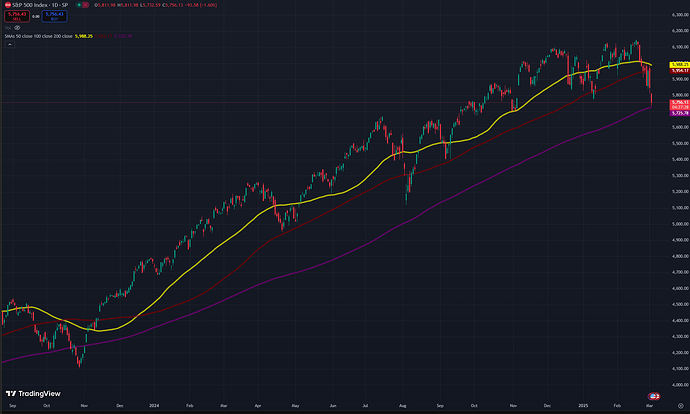This screenshot has height=414, width=690.
Task: Click the S&P 500 Index symbol icon
Action: [x=8, y=5]
